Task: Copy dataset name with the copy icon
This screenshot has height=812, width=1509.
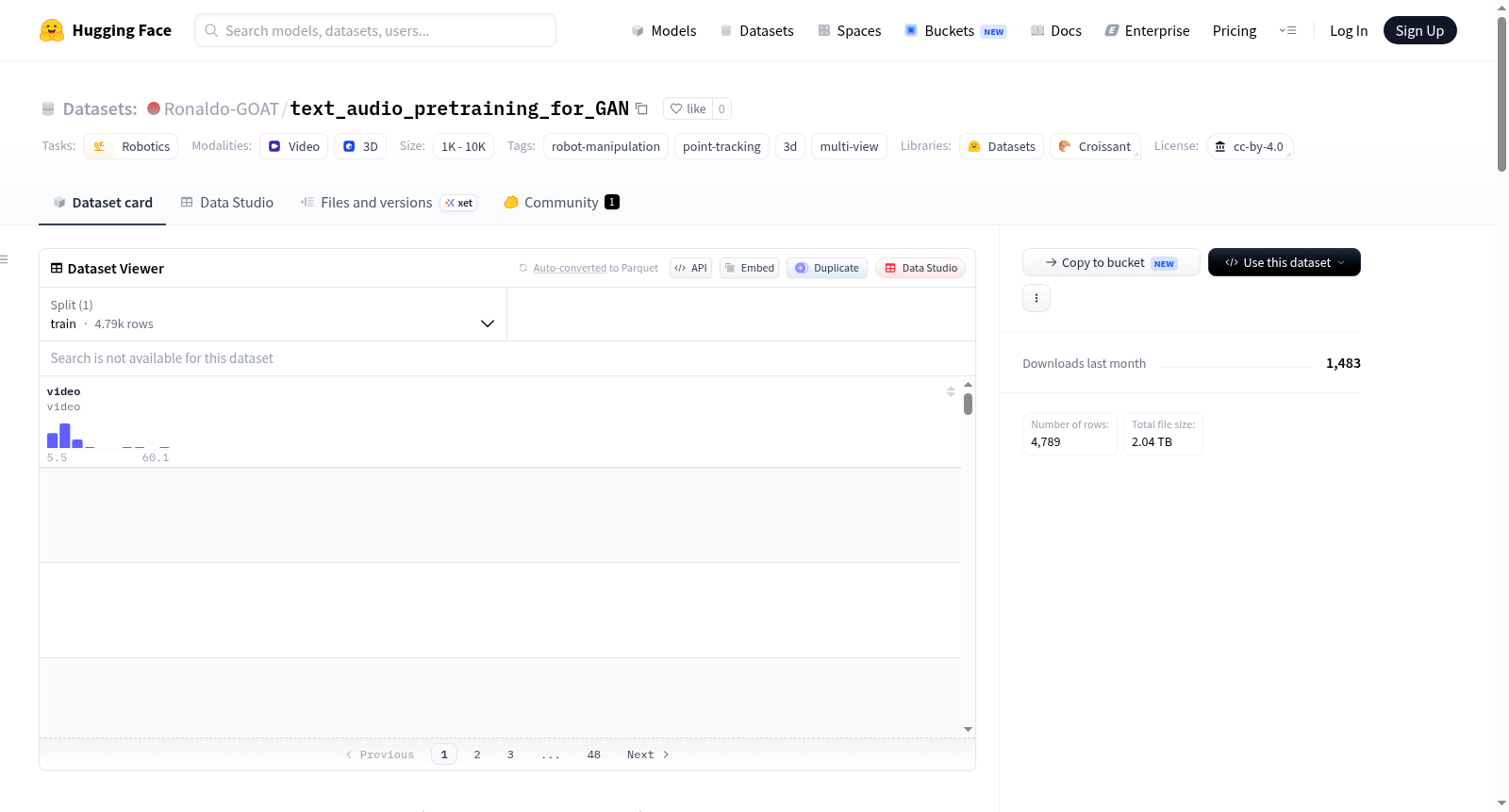Action: pos(641,108)
